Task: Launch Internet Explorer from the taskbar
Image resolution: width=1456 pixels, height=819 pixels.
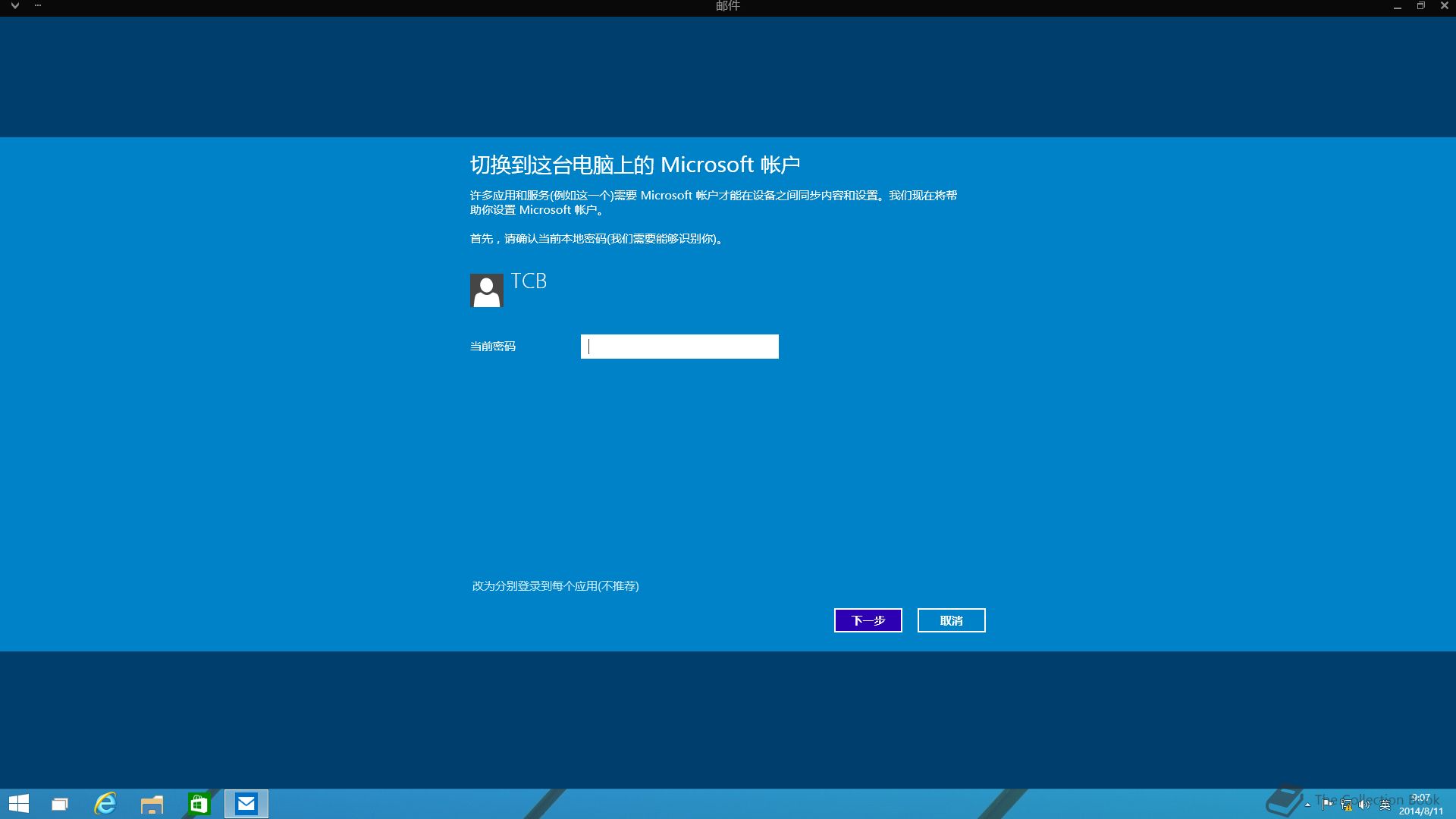Action: (105, 804)
